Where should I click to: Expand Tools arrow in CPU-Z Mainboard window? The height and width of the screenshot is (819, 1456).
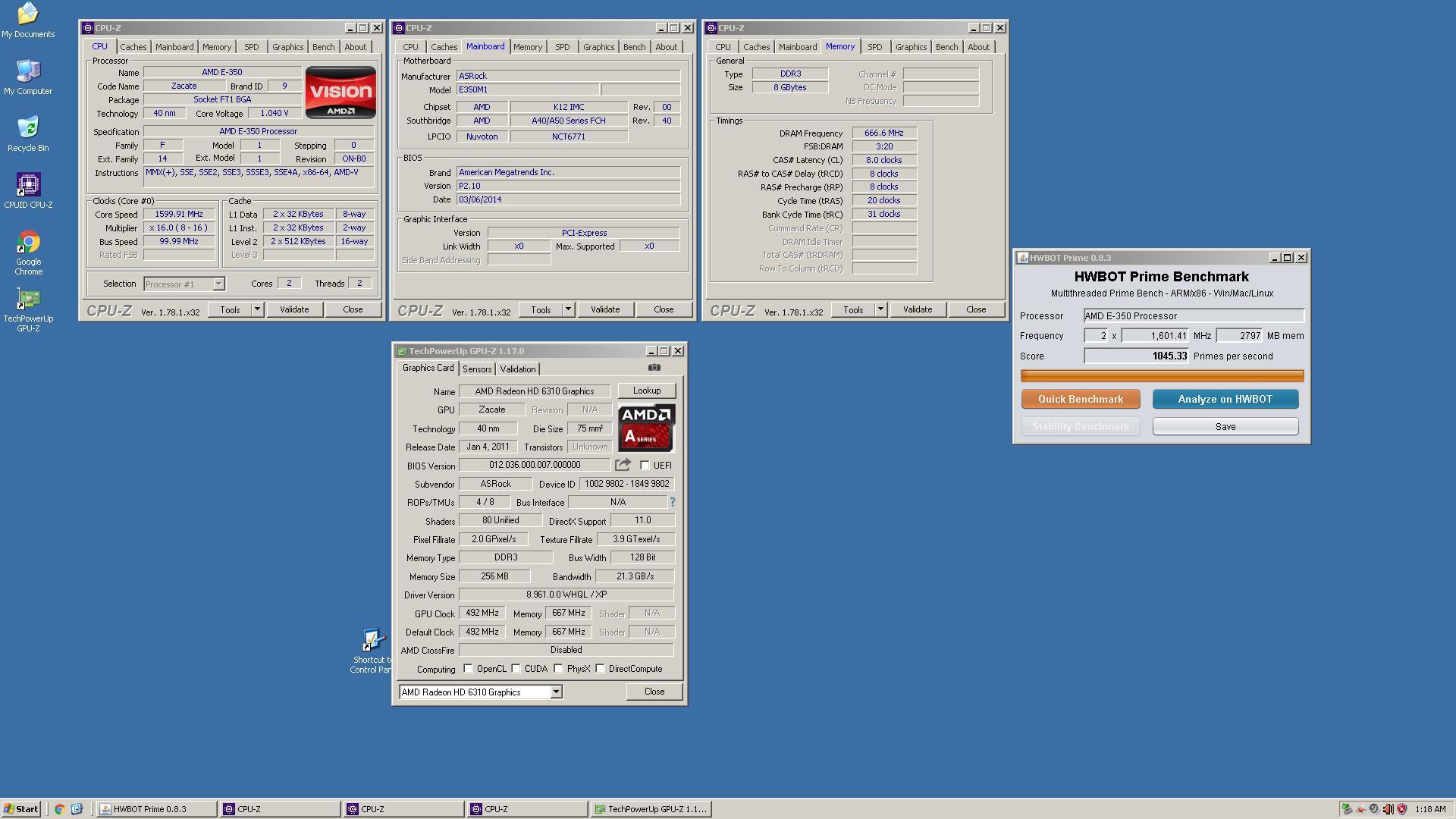(x=568, y=309)
